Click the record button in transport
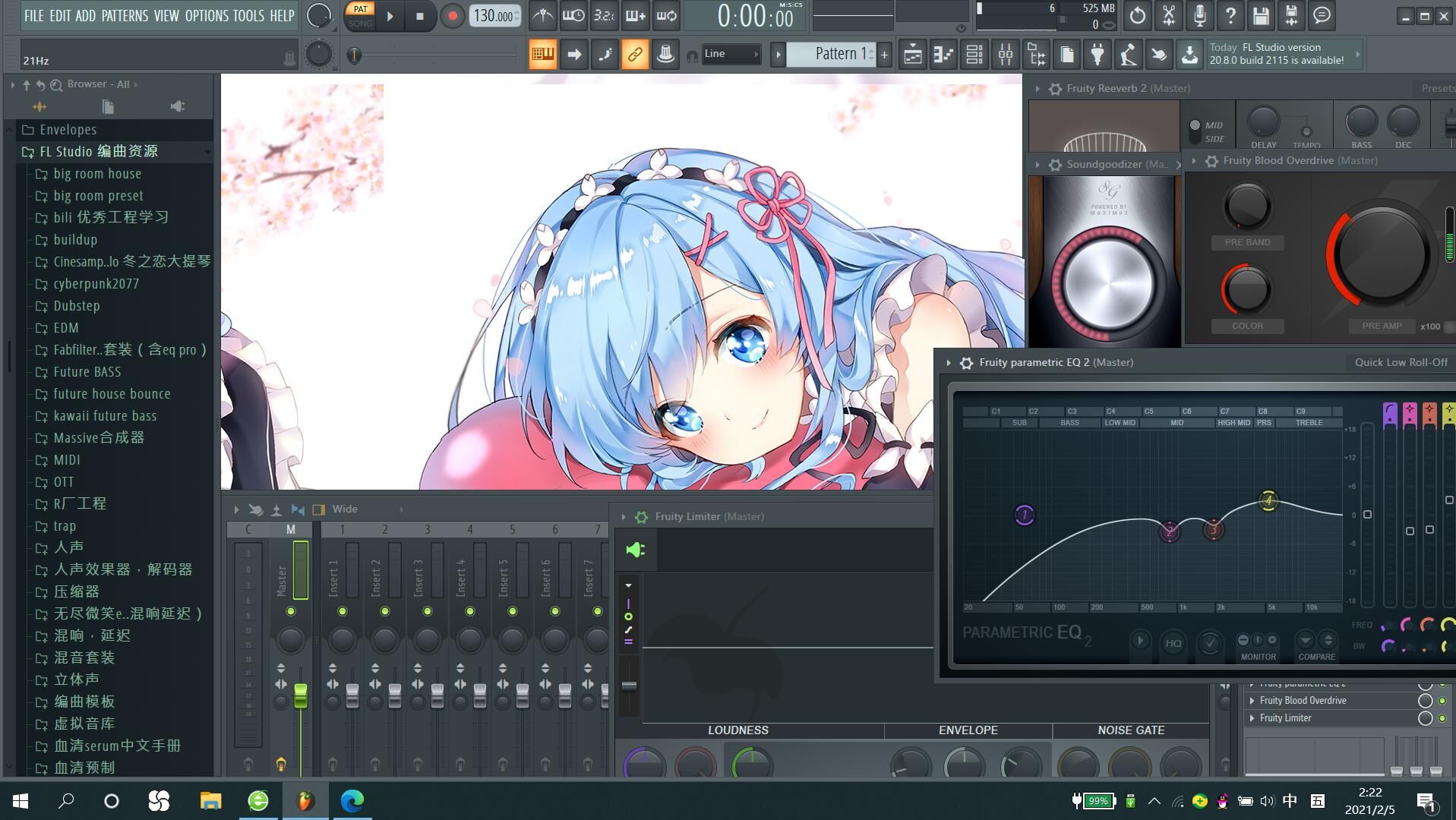Image resolution: width=1456 pixels, height=820 pixels. coord(452,16)
